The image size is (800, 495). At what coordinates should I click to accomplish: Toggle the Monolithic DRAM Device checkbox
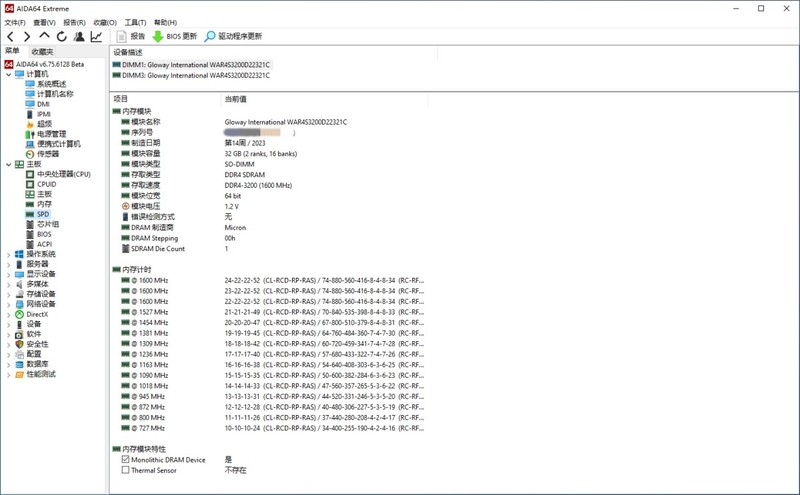point(126,459)
